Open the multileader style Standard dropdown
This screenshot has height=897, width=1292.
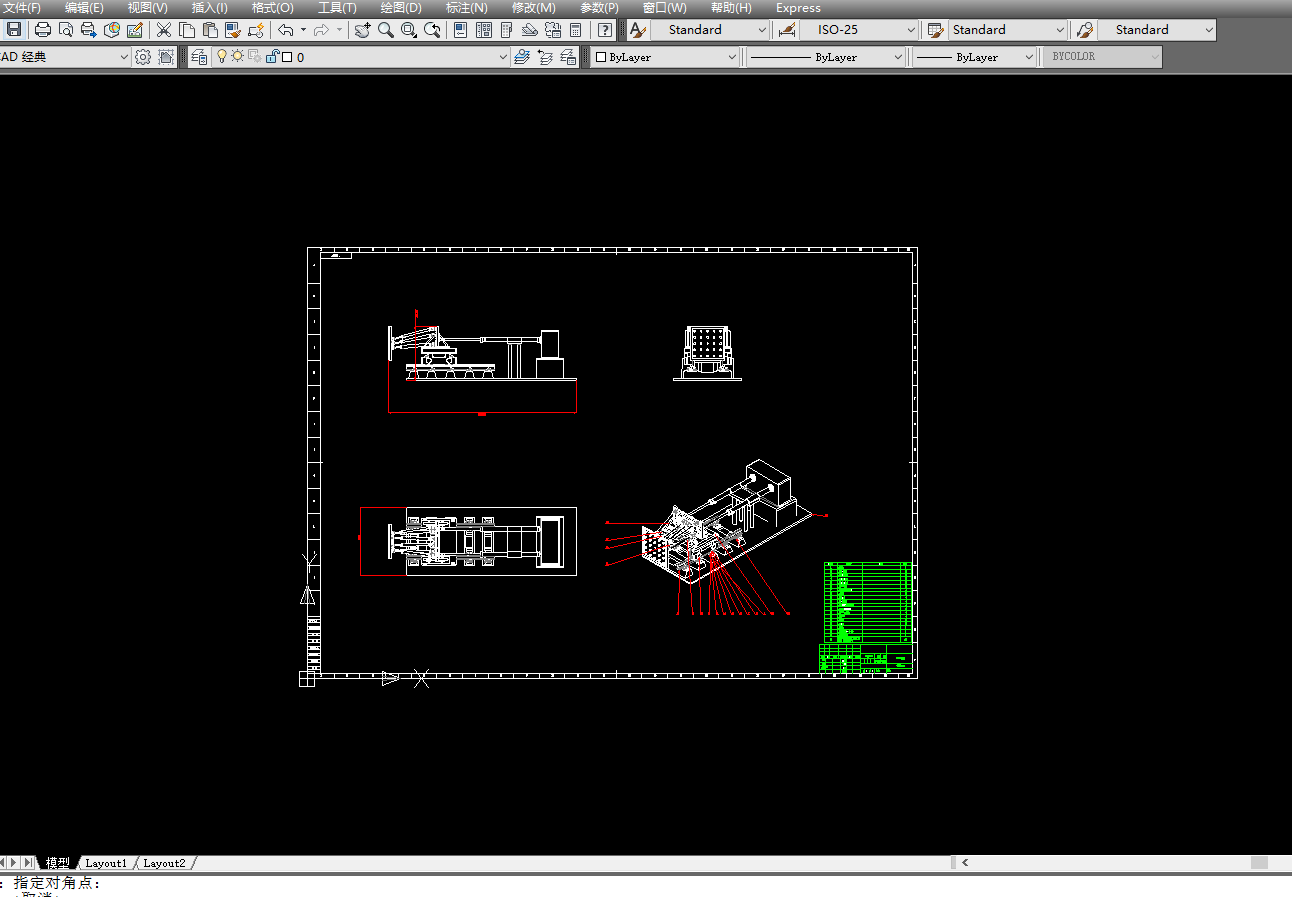coord(1157,30)
